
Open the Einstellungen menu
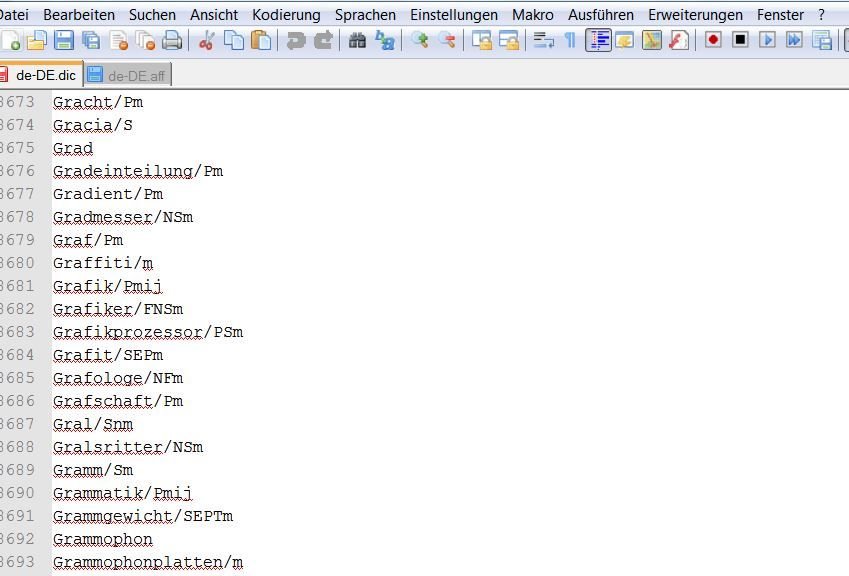[454, 15]
